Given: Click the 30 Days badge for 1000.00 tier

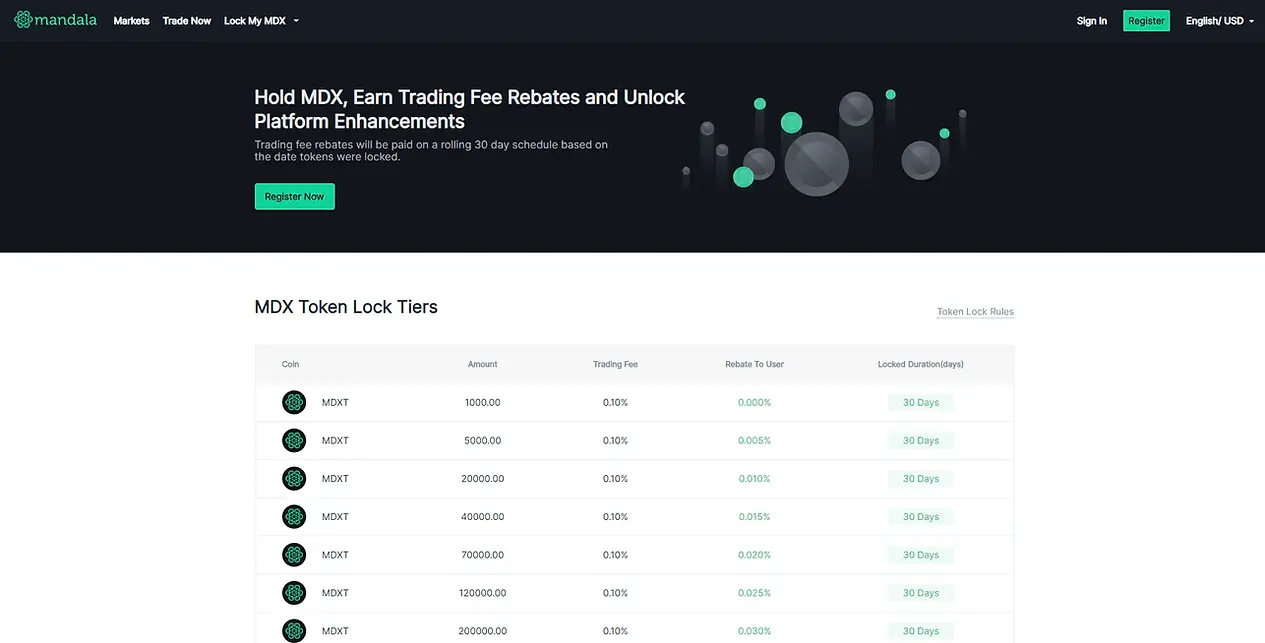Looking at the screenshot, I should click(x=920, y=402).
